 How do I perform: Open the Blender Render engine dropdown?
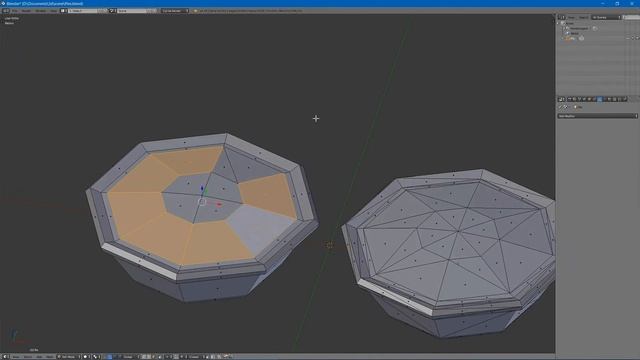click(x=175, y=11)
